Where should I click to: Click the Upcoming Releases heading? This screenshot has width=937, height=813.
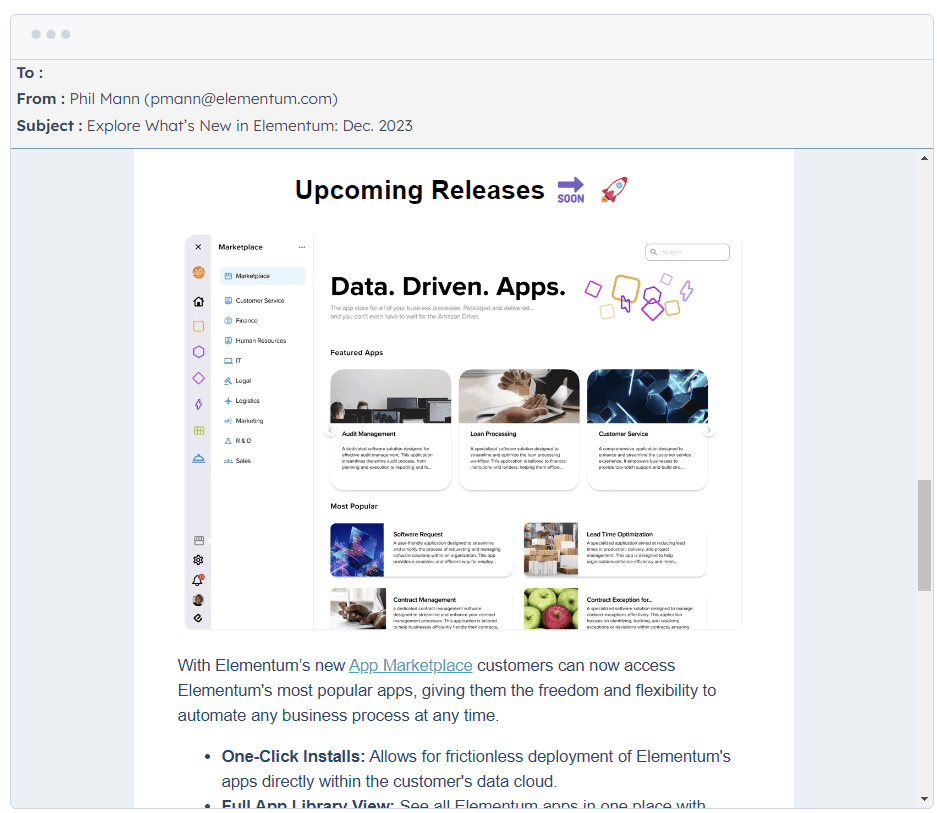[x=419, y=190]
